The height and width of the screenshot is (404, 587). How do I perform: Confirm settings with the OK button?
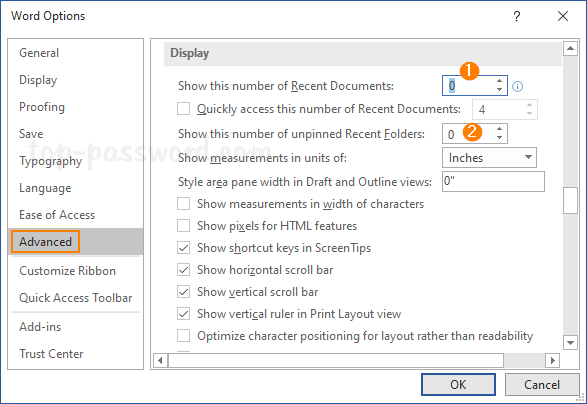click(458, 385)
